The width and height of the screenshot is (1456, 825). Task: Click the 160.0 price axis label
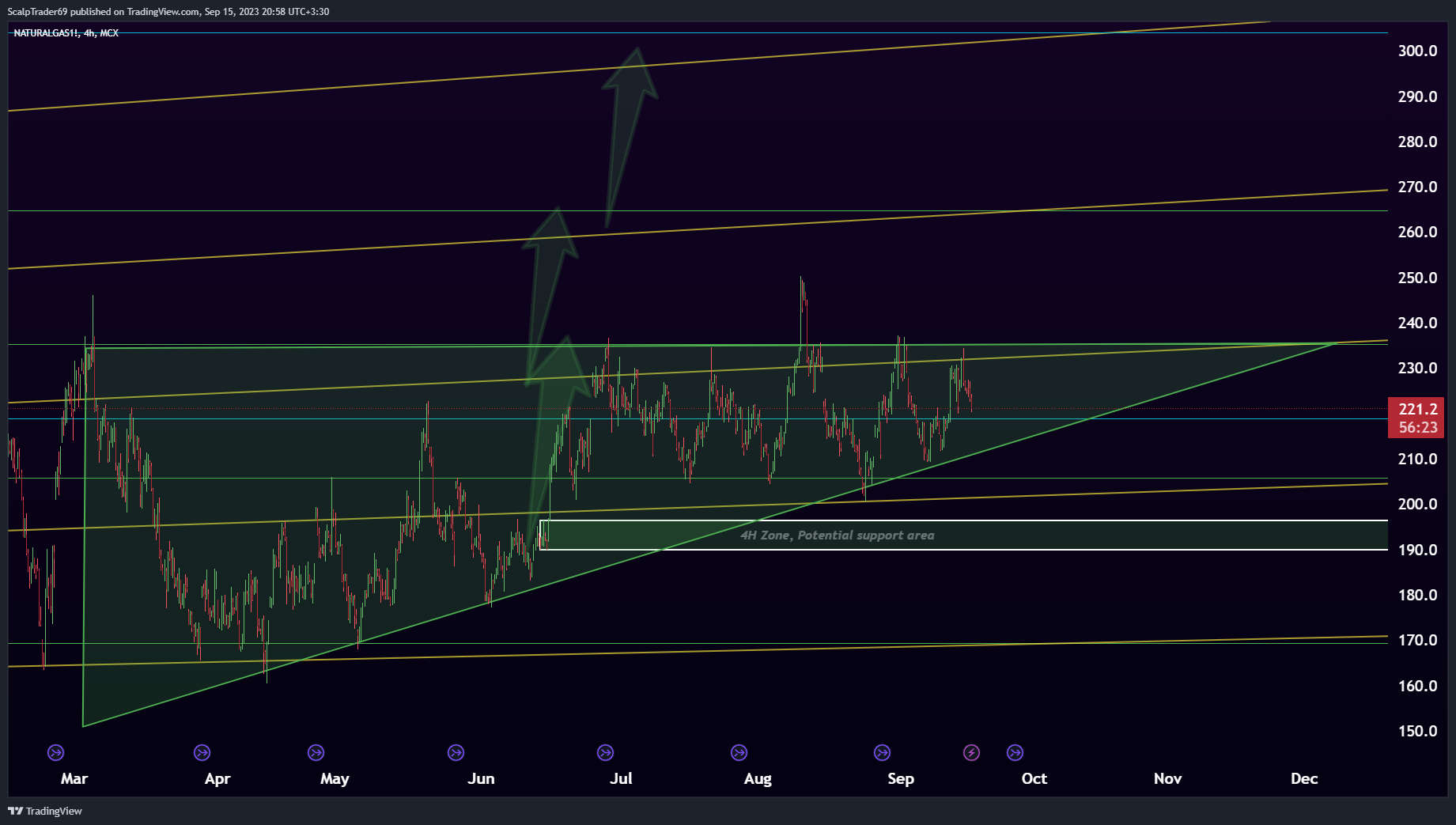(1417, 686)
